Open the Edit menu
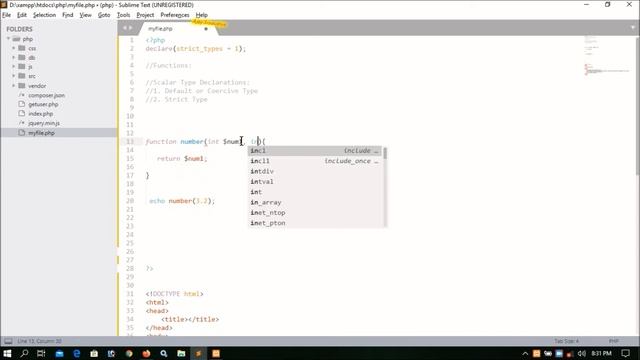 22,15
